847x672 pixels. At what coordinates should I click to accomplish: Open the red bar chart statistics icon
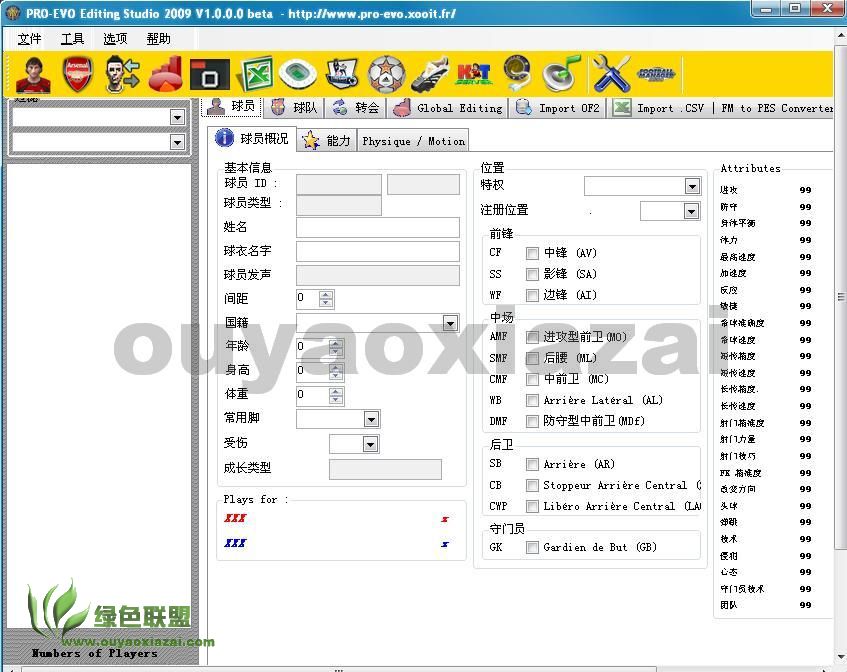pos(166,74)
